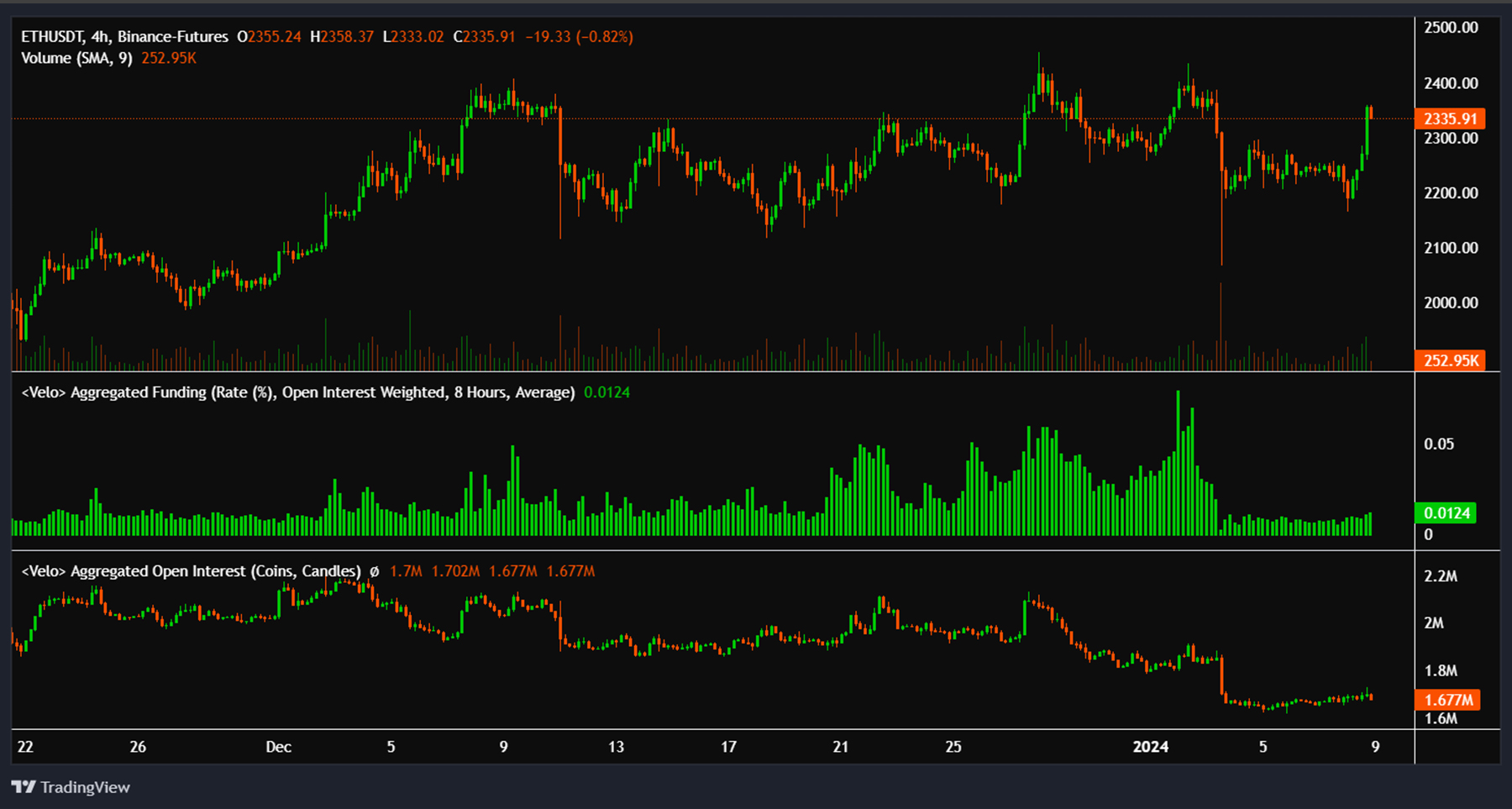Select the Volume (SMA, 9) indicator legend
Screen dimensions: 1512x809
pos(76,58)
